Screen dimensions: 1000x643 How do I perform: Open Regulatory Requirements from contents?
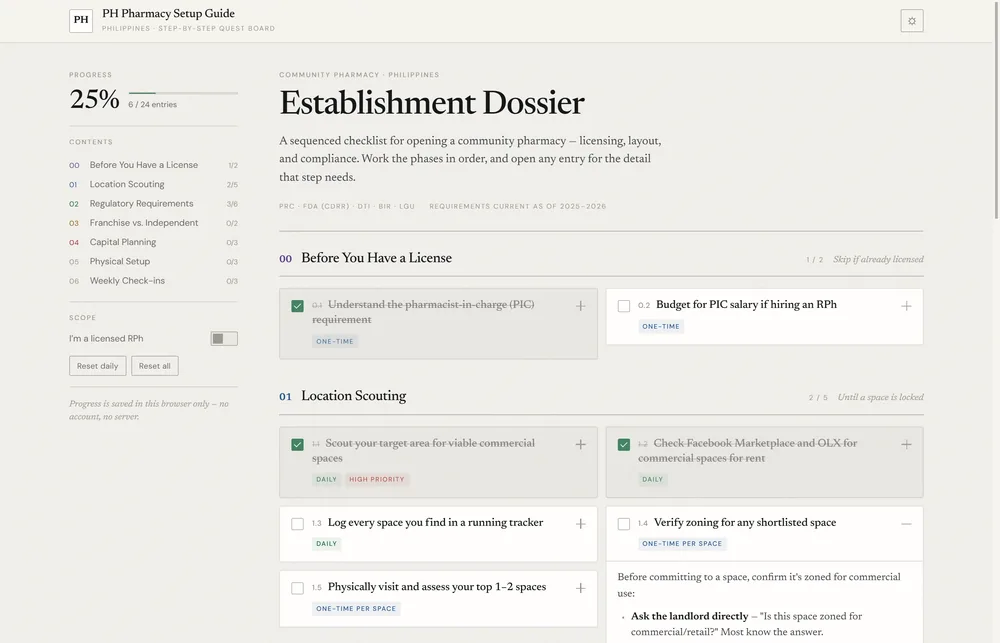(153, 203)
